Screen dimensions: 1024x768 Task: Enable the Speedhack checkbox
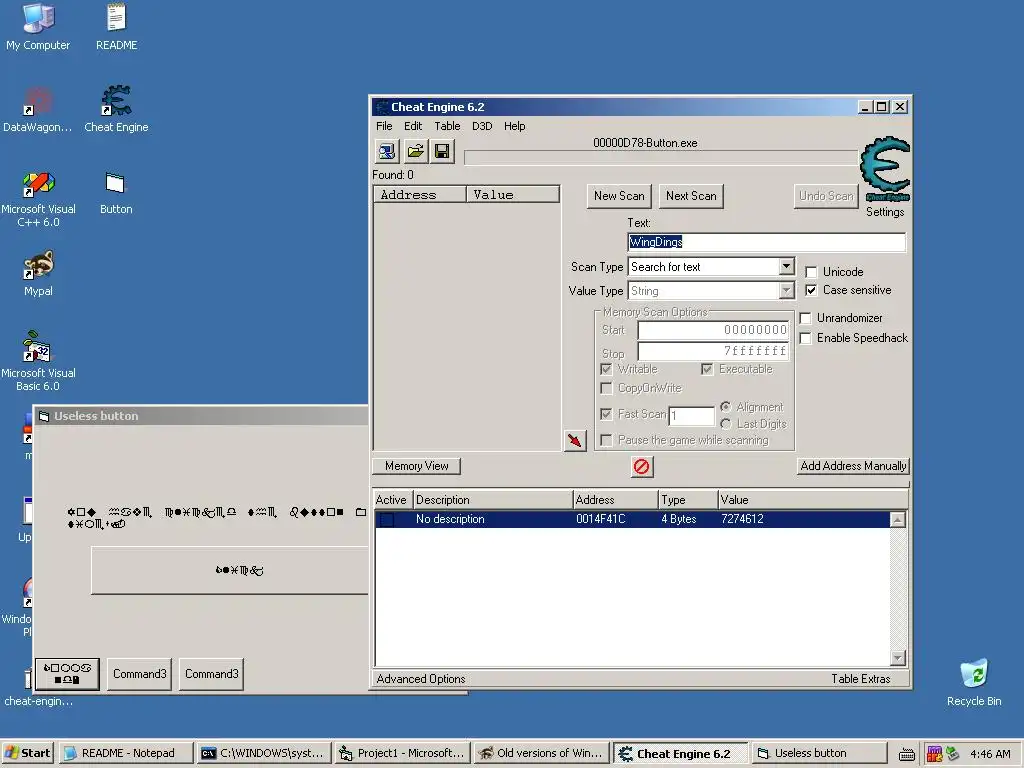point(806,338)
